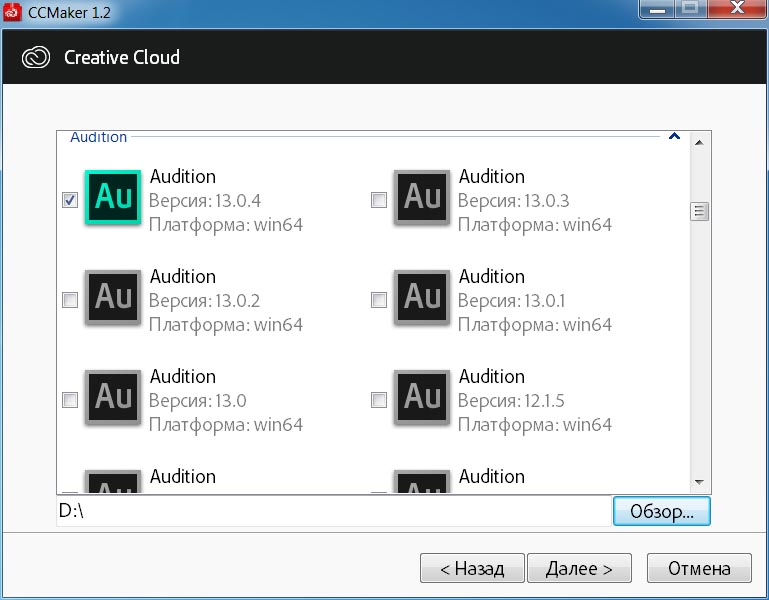Click the Audition 13.0.3 Au icon

422,197
